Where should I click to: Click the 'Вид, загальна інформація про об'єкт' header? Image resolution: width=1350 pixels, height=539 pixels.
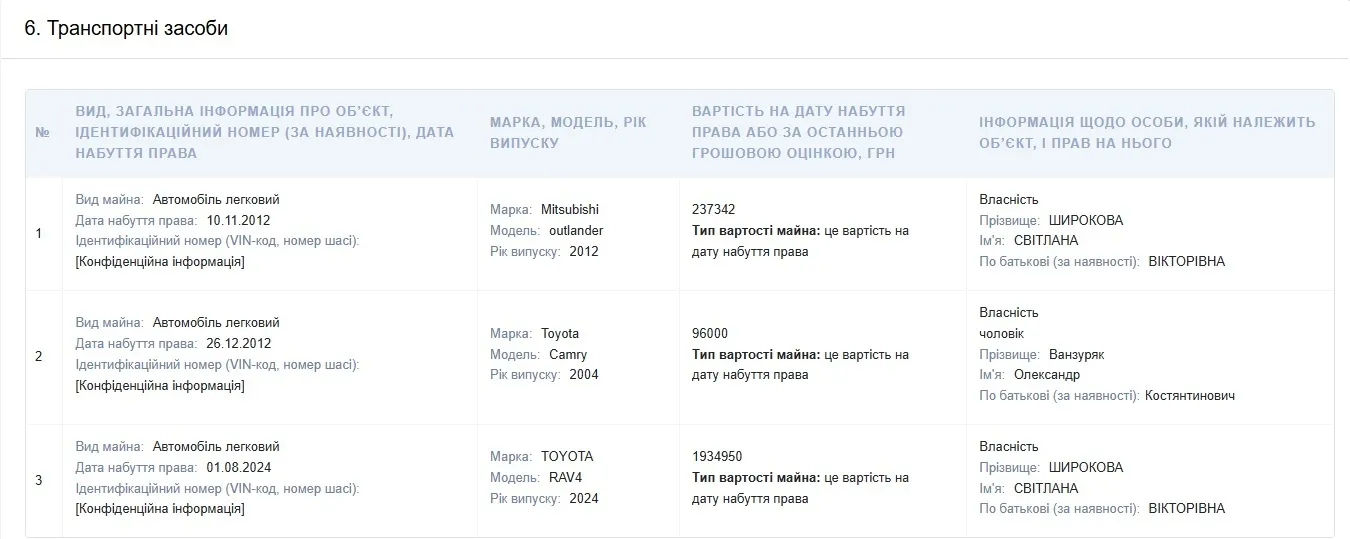(265, 132)
